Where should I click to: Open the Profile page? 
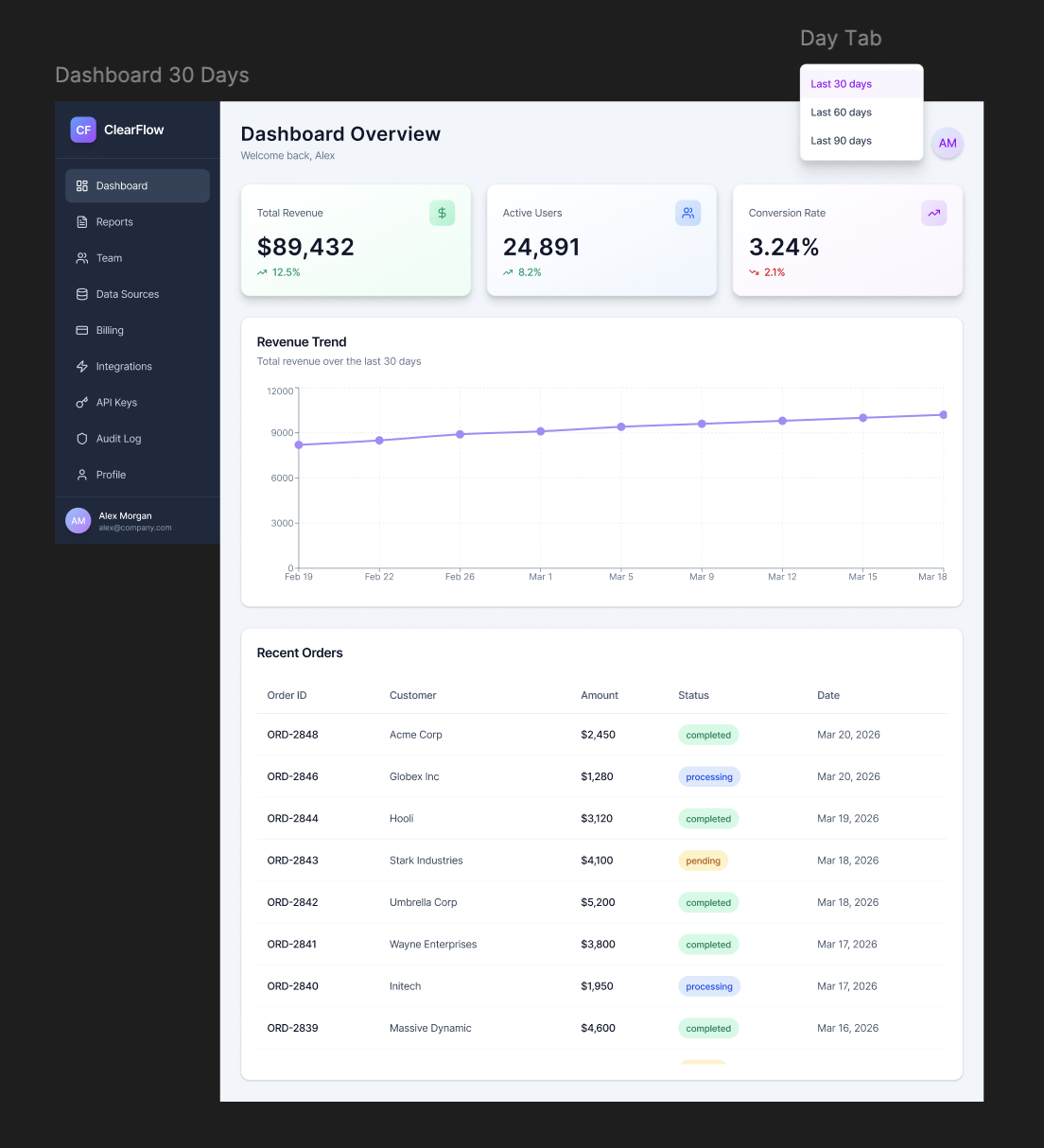(137, 475)
